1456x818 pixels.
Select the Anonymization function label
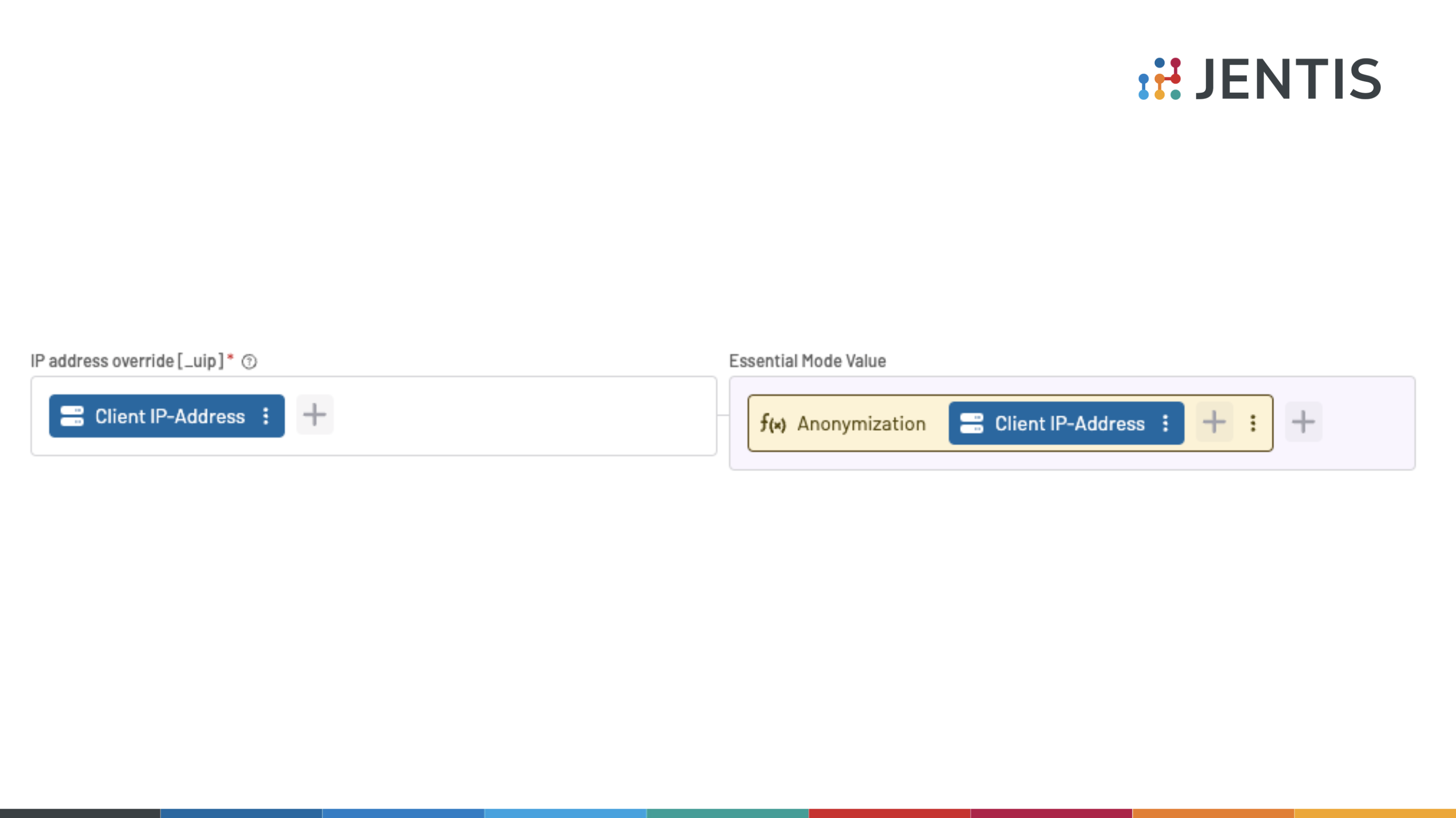(x=861, y=424)
